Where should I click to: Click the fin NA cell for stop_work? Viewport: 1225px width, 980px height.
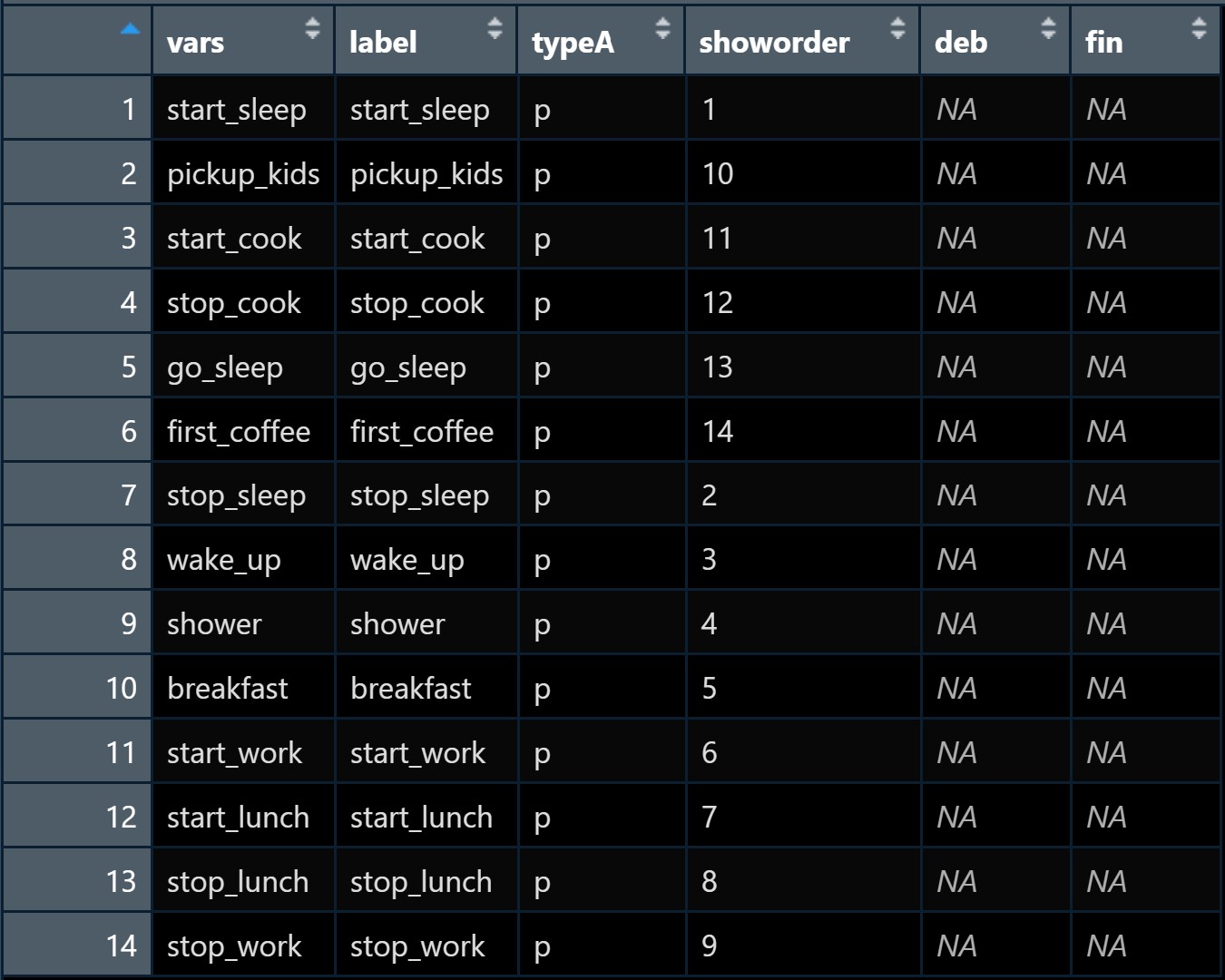(1106, 946)
